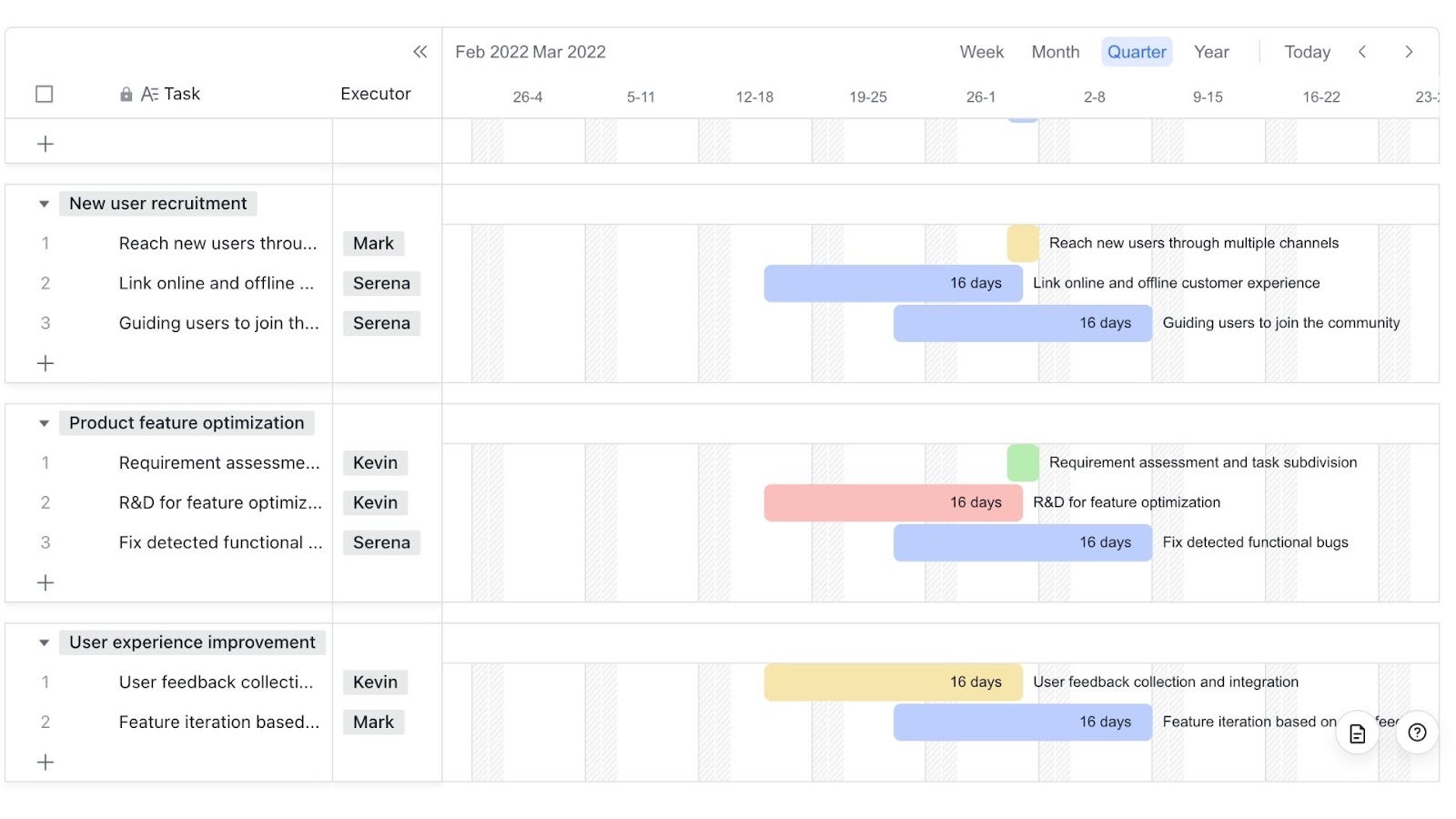Screen dimensions: 1456x819
Task: Click the User experience improvement group label
Action: click(192, 642)
